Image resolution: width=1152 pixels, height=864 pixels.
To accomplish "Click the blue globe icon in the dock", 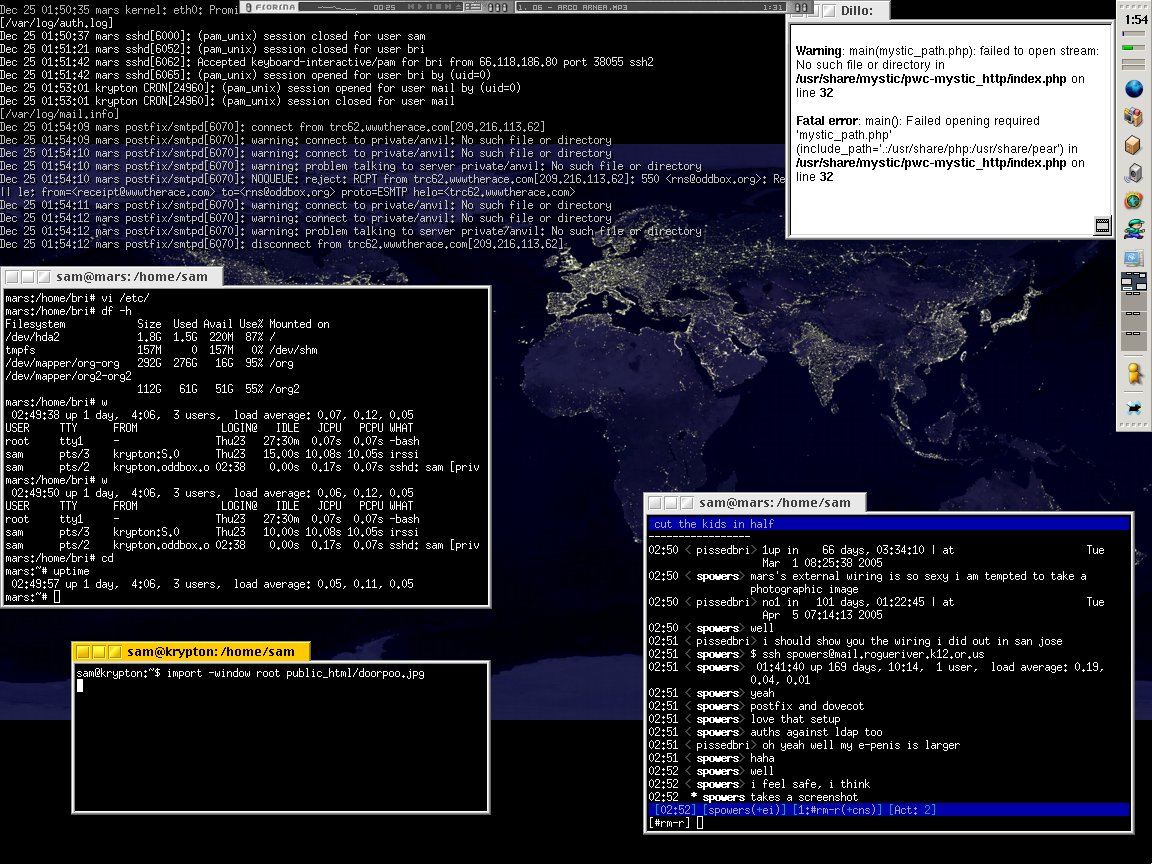I will (1133, 89).
